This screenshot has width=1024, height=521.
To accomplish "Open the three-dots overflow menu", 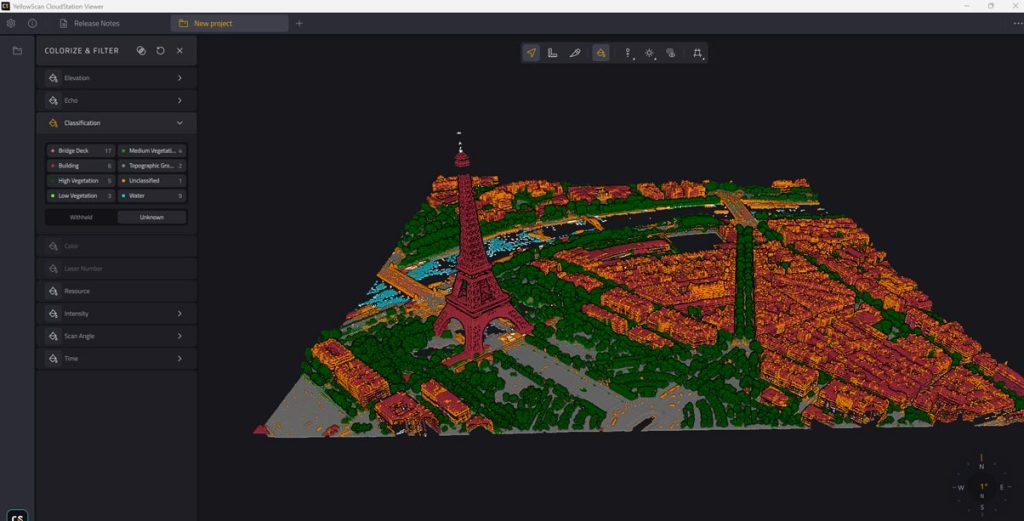I will click(1017, 23).
